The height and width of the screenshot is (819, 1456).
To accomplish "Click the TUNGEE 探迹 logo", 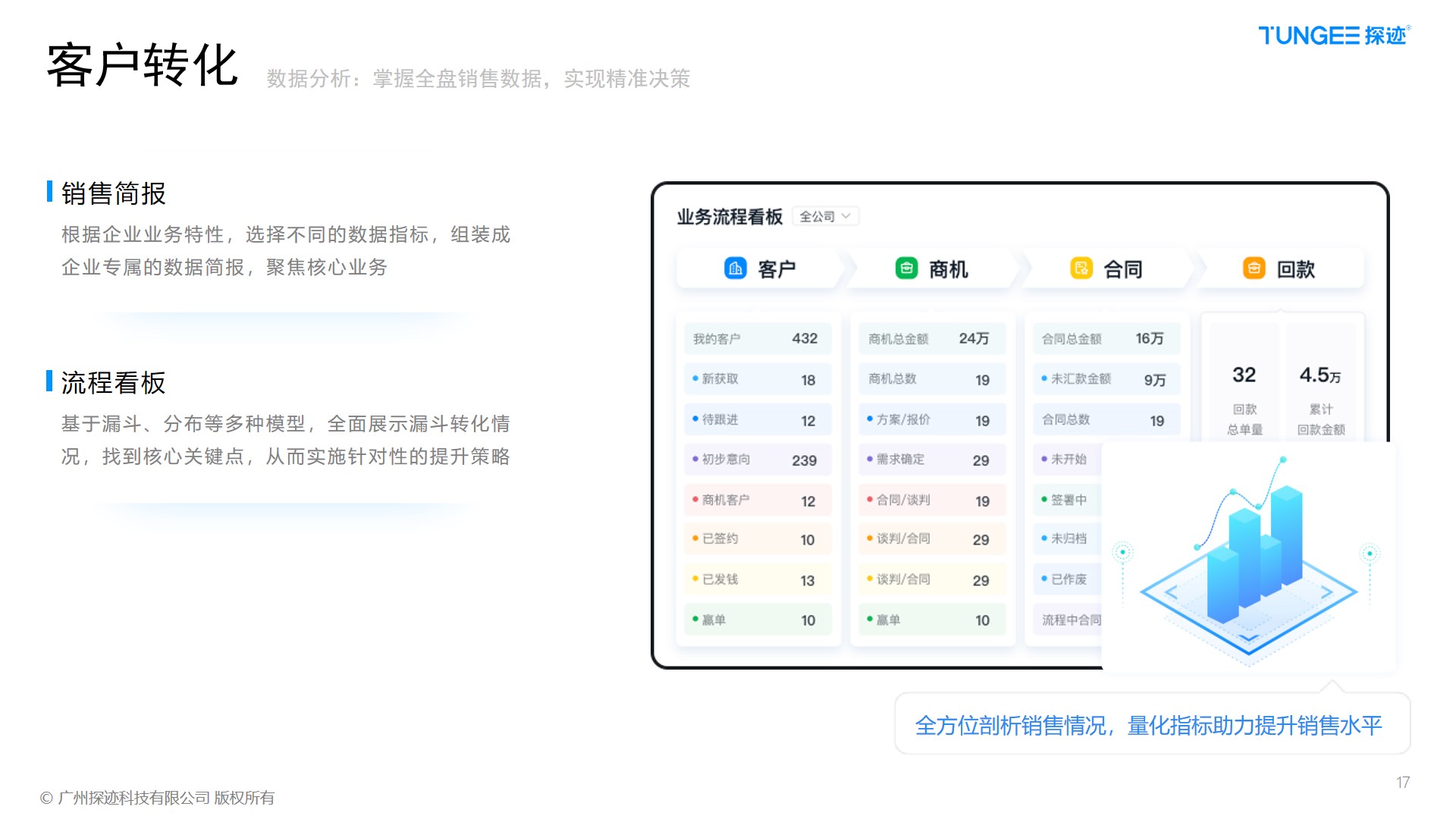I will [1333, 36].
